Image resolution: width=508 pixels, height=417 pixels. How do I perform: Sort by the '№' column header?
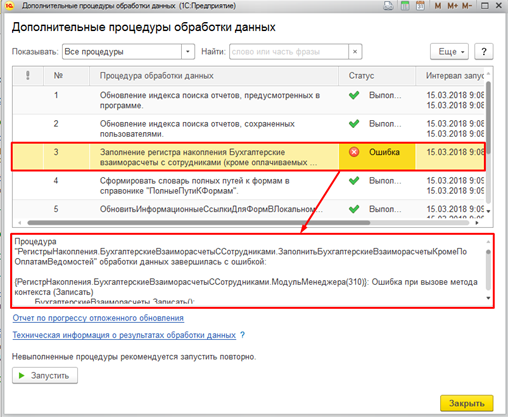(x=66, y=76)
